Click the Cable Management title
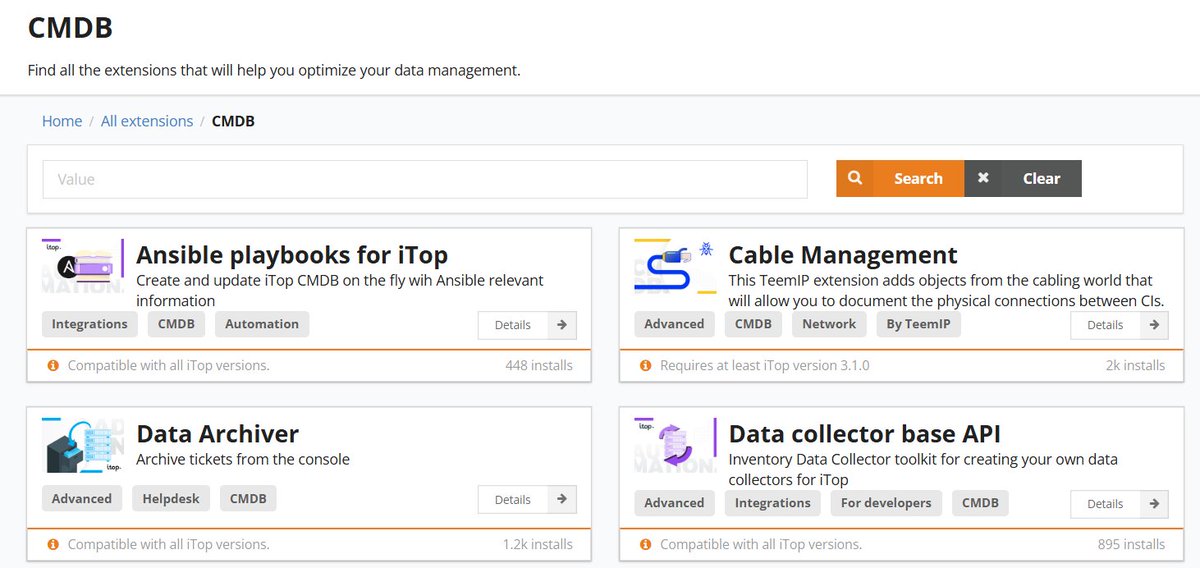 point(843,255)
